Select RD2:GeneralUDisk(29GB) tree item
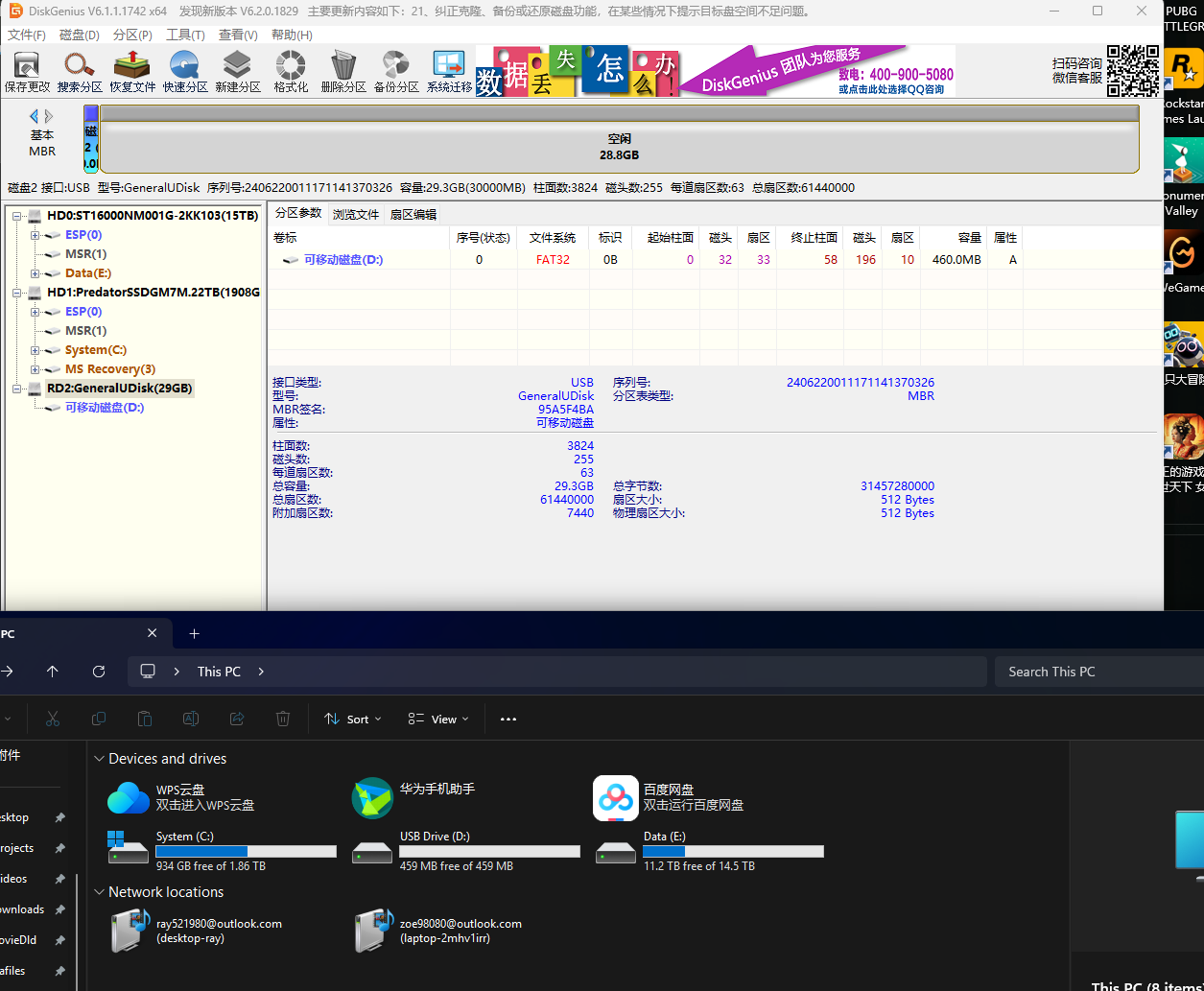The image size is (1204, 991). [x=119, y=389]
